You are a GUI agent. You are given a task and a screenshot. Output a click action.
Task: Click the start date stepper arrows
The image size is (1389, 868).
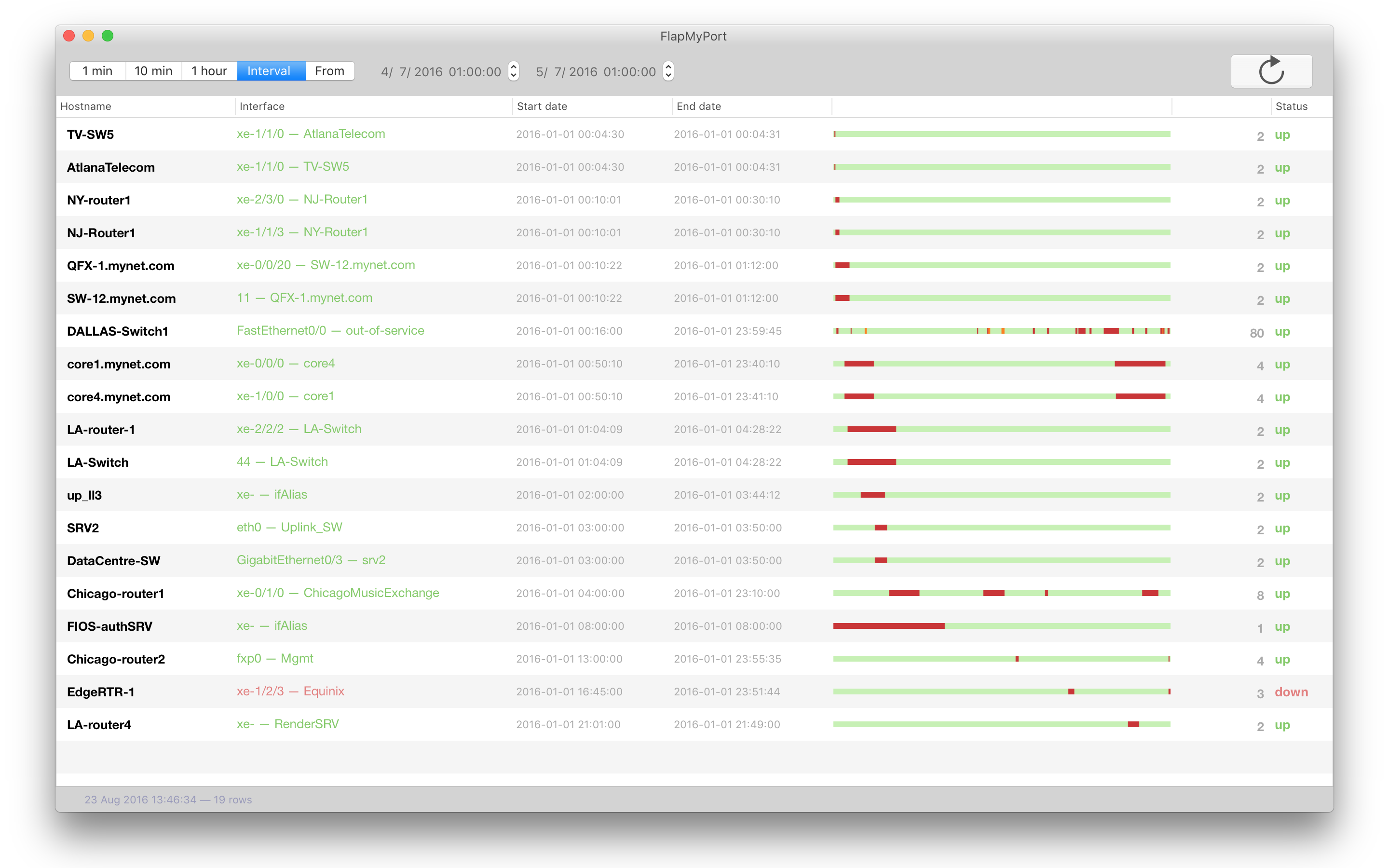click(x=514, y=71)
